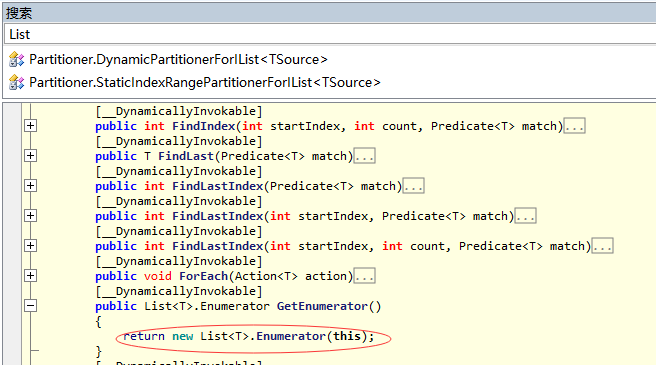Select the Partitioner.StaticIndexRangePartitionerForIList<TSource> result
The image size is (656, 365).
tap(205, 82)
